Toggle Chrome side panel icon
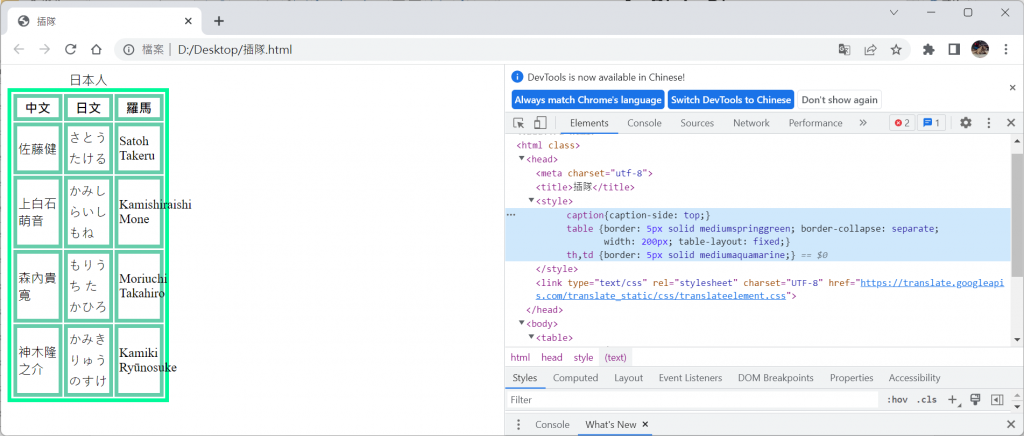The width and height of the screenshot is (1024, 436). tap(953, 50)
